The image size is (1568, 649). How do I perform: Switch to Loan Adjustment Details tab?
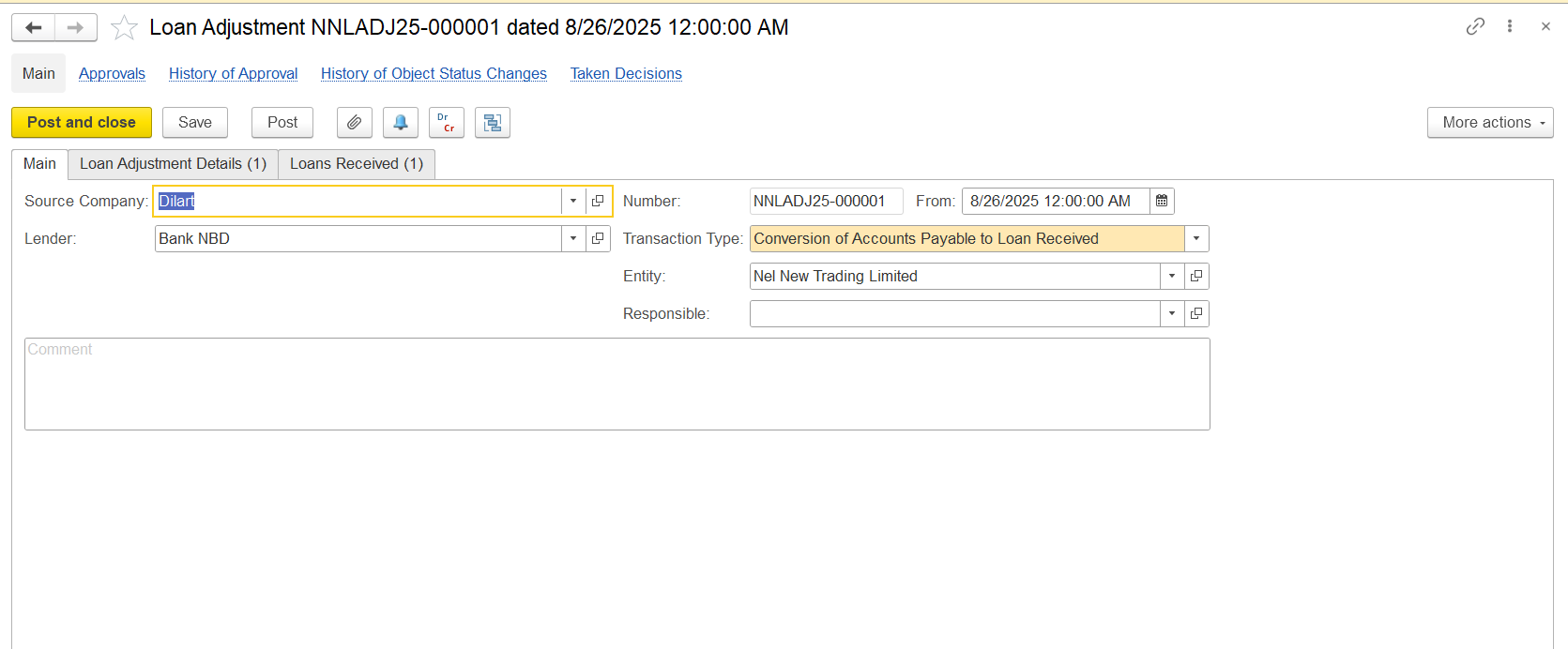[173, 163]
